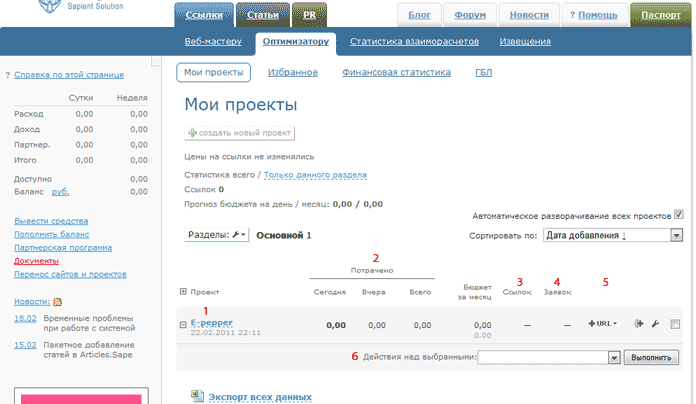Click the export arrow icon in E-pepper row
696x404 pixels.
coord(638,324)
